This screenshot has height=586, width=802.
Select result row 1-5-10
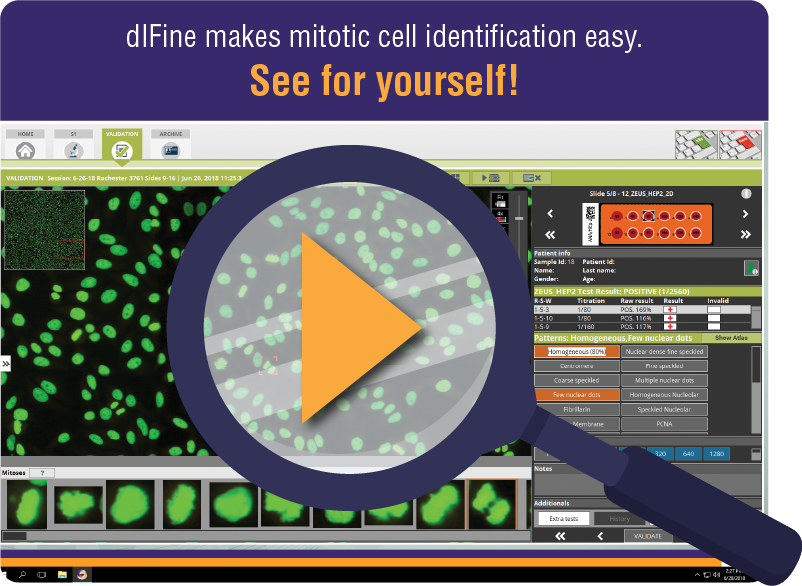click(x=642, y=318)
